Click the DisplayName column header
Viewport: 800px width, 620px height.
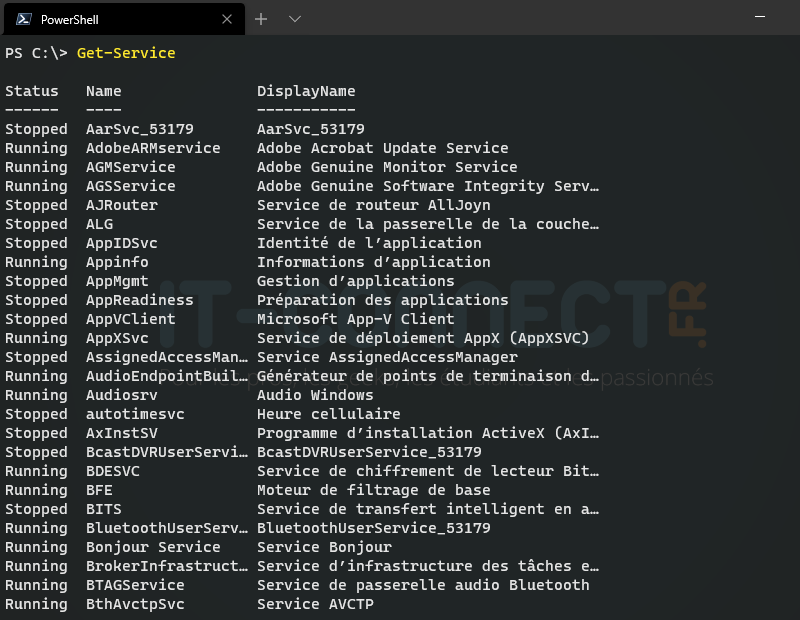(306, 91)
